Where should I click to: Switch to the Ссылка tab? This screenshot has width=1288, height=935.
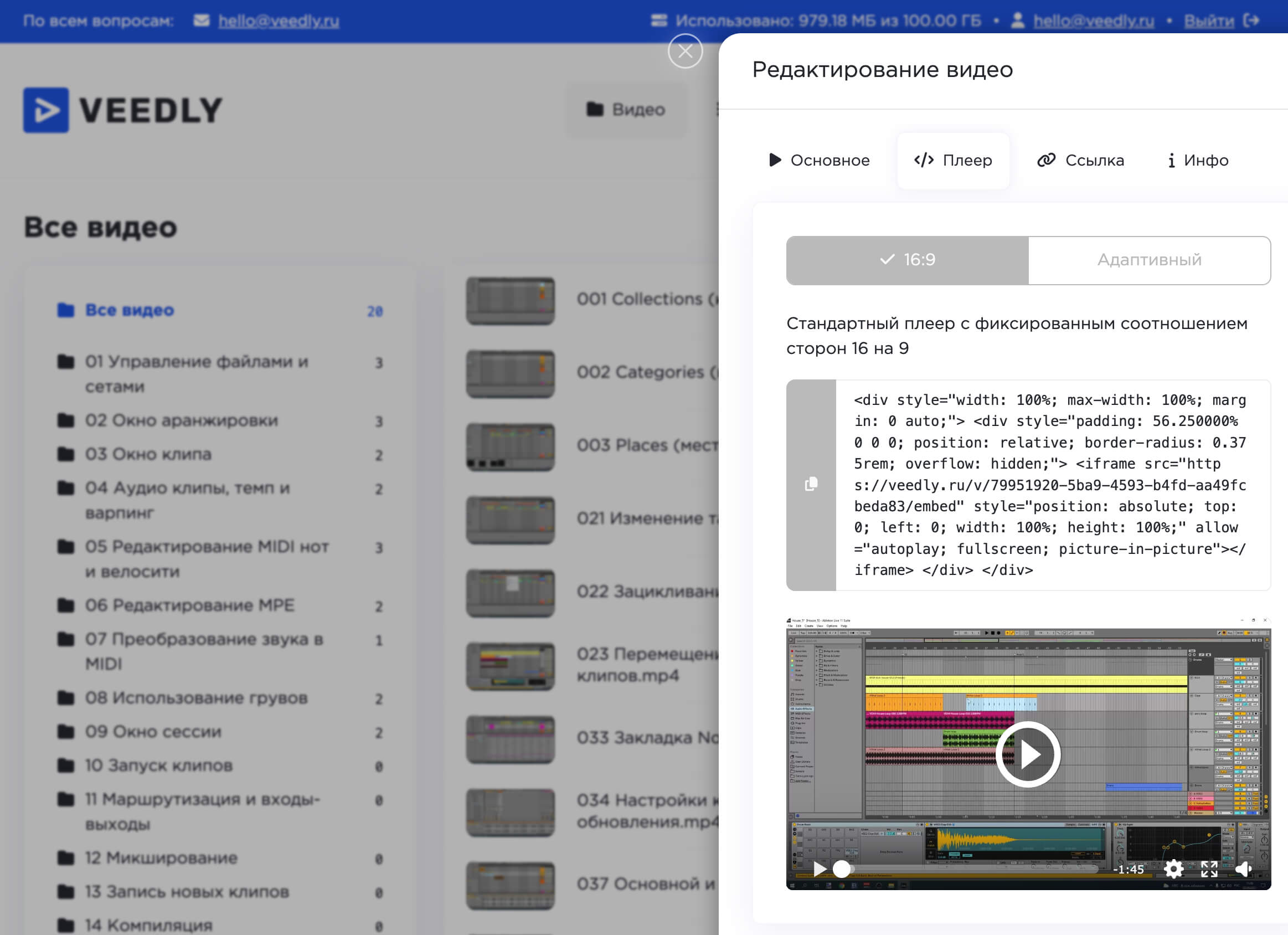[x=1079, y=160]
